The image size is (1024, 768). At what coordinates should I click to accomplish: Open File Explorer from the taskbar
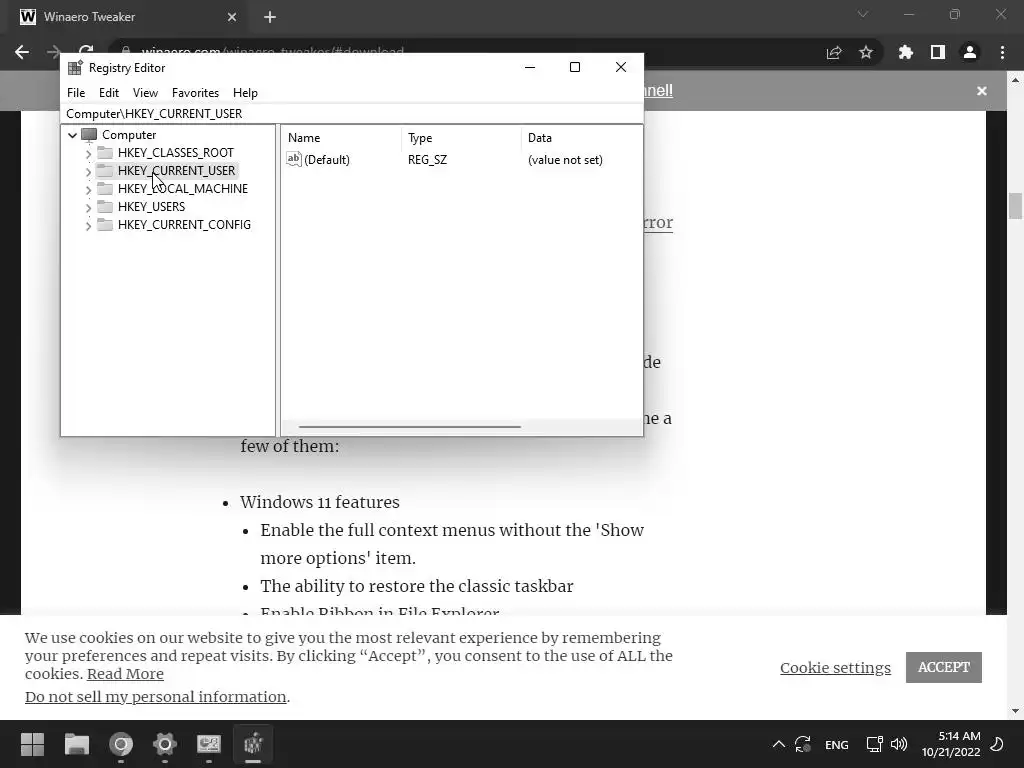pos(76,744)
